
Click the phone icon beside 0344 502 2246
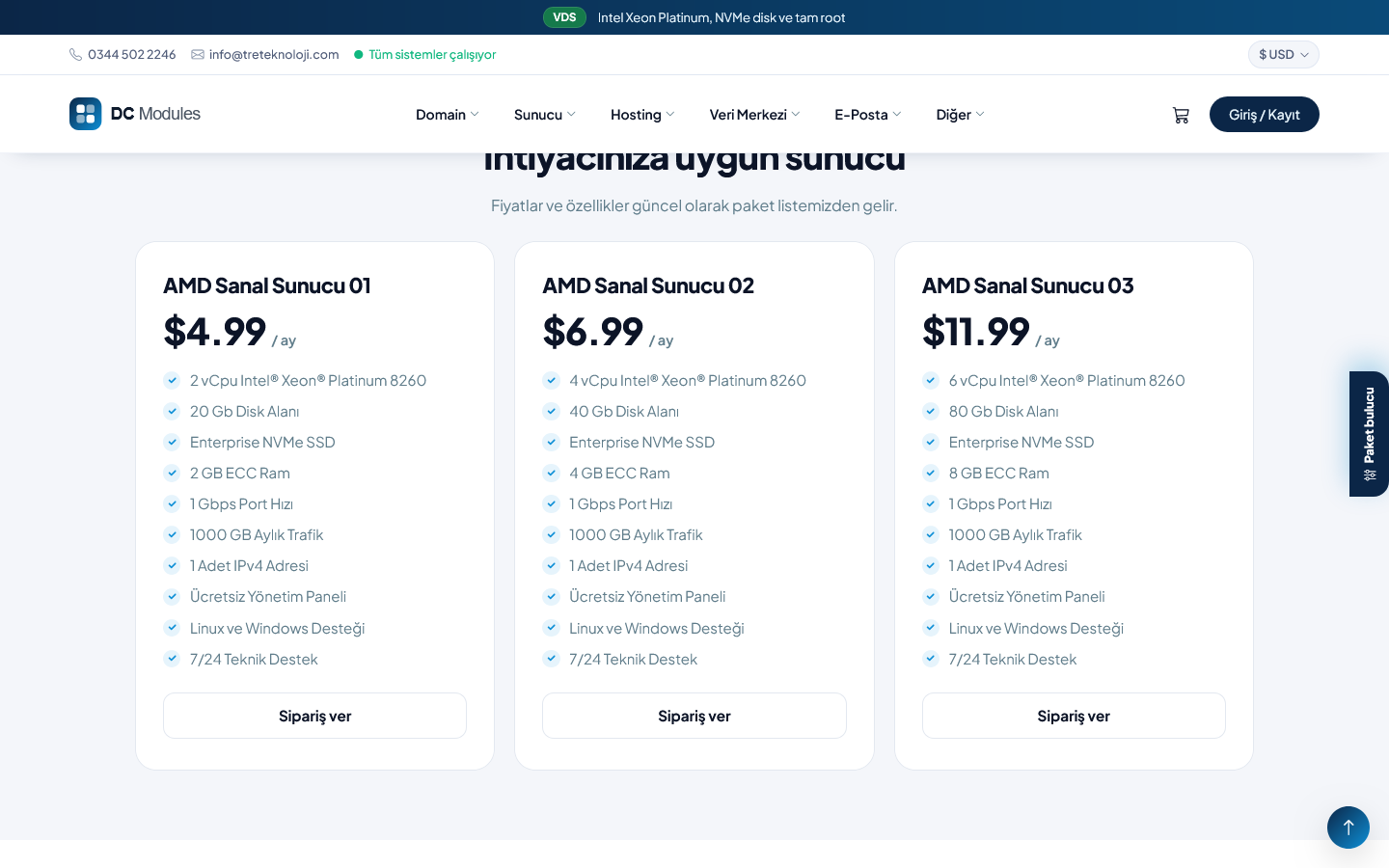click(75, 55)
